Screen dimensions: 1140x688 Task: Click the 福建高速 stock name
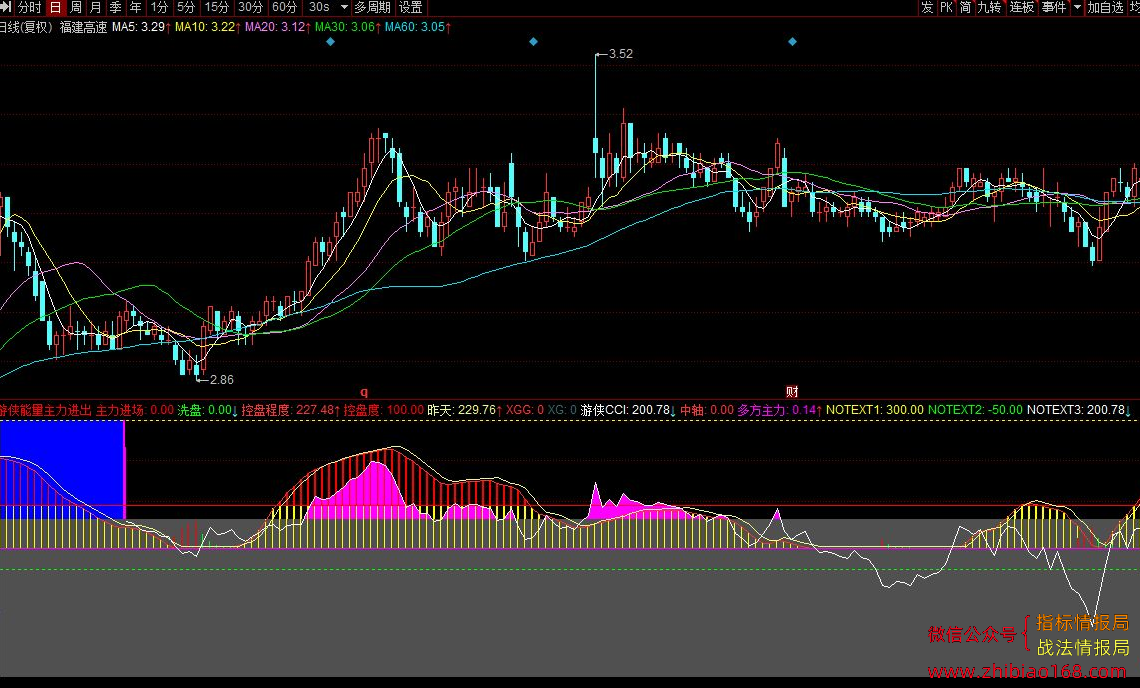coord(84,27)
